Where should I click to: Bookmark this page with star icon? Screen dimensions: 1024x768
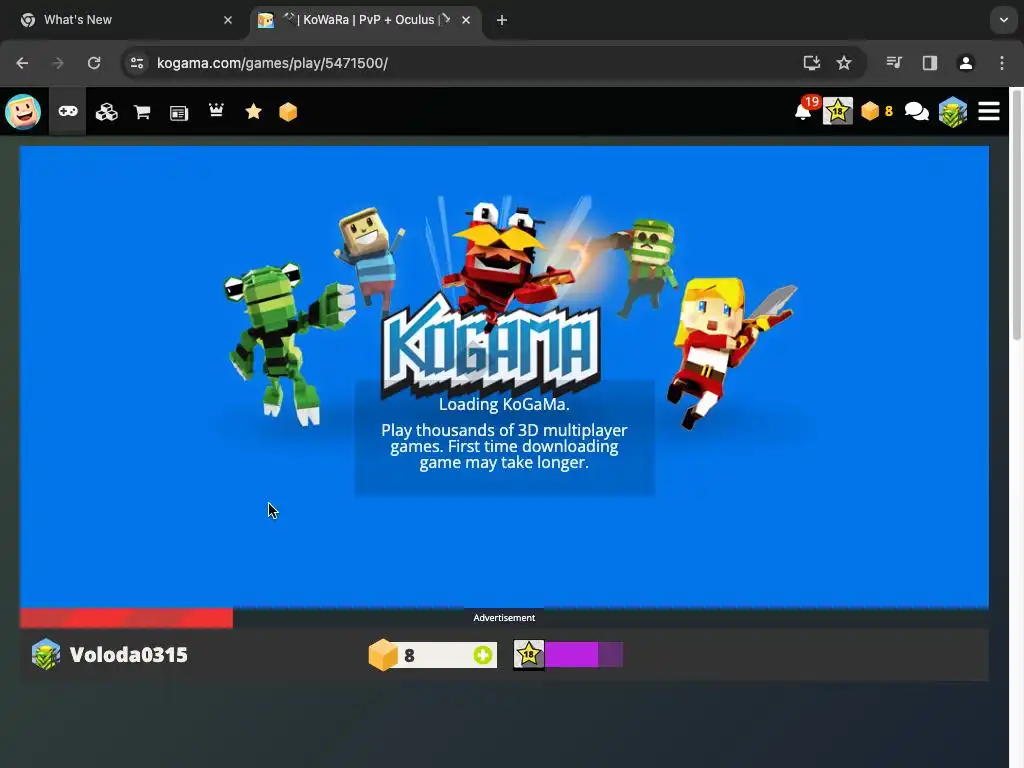tap(844, 63)
